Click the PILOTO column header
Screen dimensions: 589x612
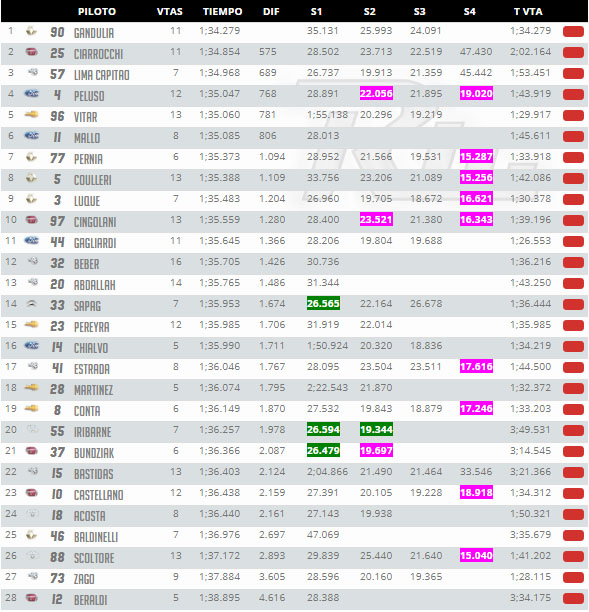pos(97,11)
